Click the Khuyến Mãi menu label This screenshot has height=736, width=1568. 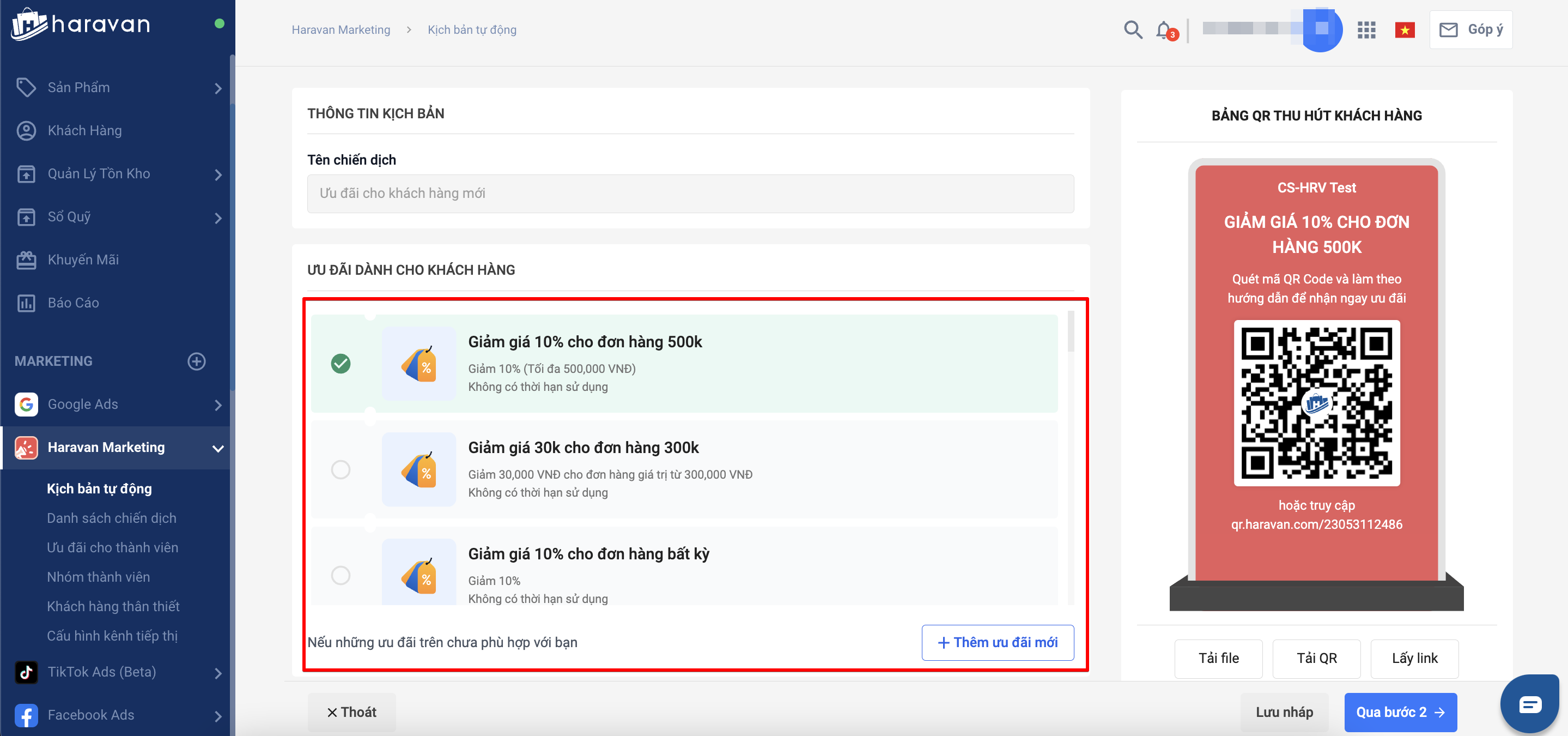click(83, 260)
